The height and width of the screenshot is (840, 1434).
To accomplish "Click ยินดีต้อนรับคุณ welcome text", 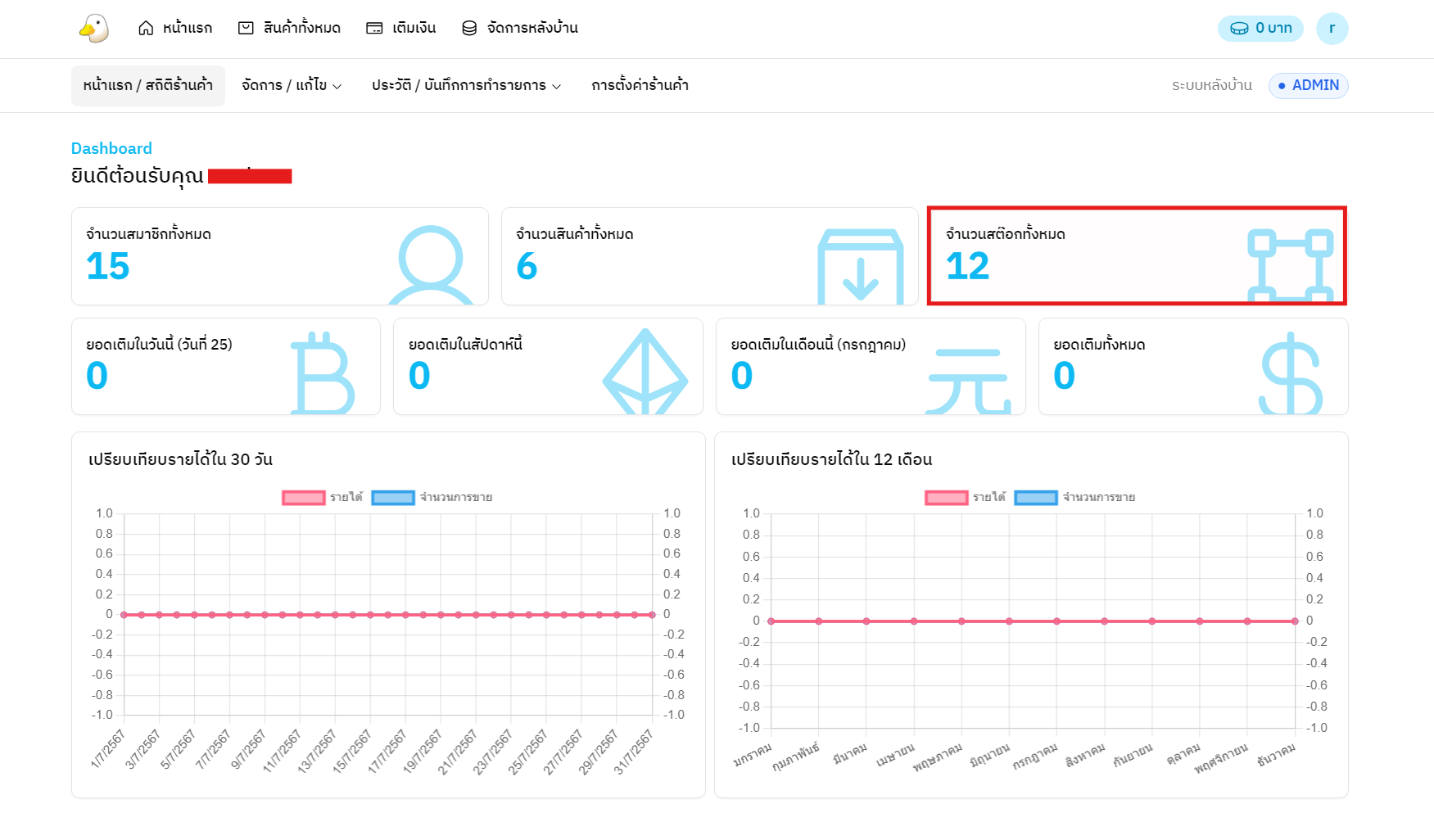I will pyautogui.click(x=137, y=175).
